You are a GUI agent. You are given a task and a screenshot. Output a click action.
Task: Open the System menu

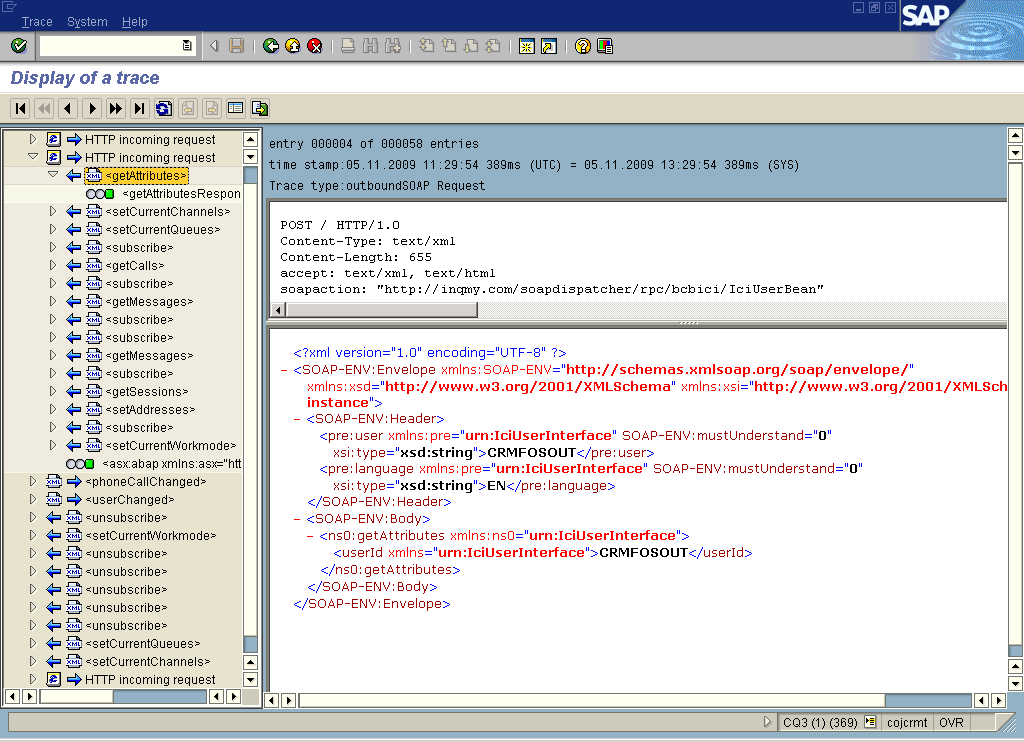click(x=86, y=21)
